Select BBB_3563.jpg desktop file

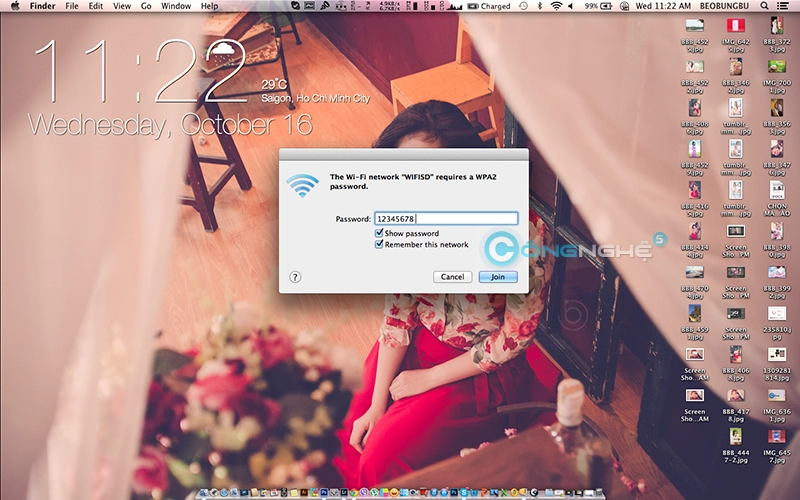tap(777, 117)
